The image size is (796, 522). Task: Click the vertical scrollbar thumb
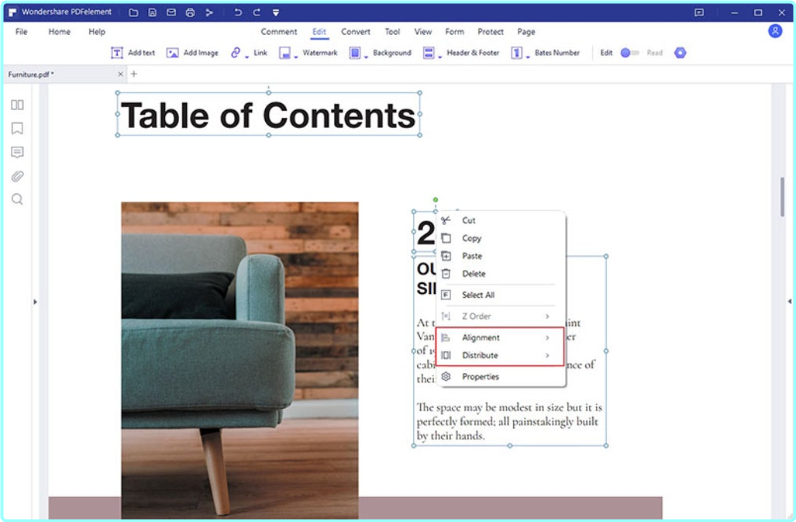(782, 196)
